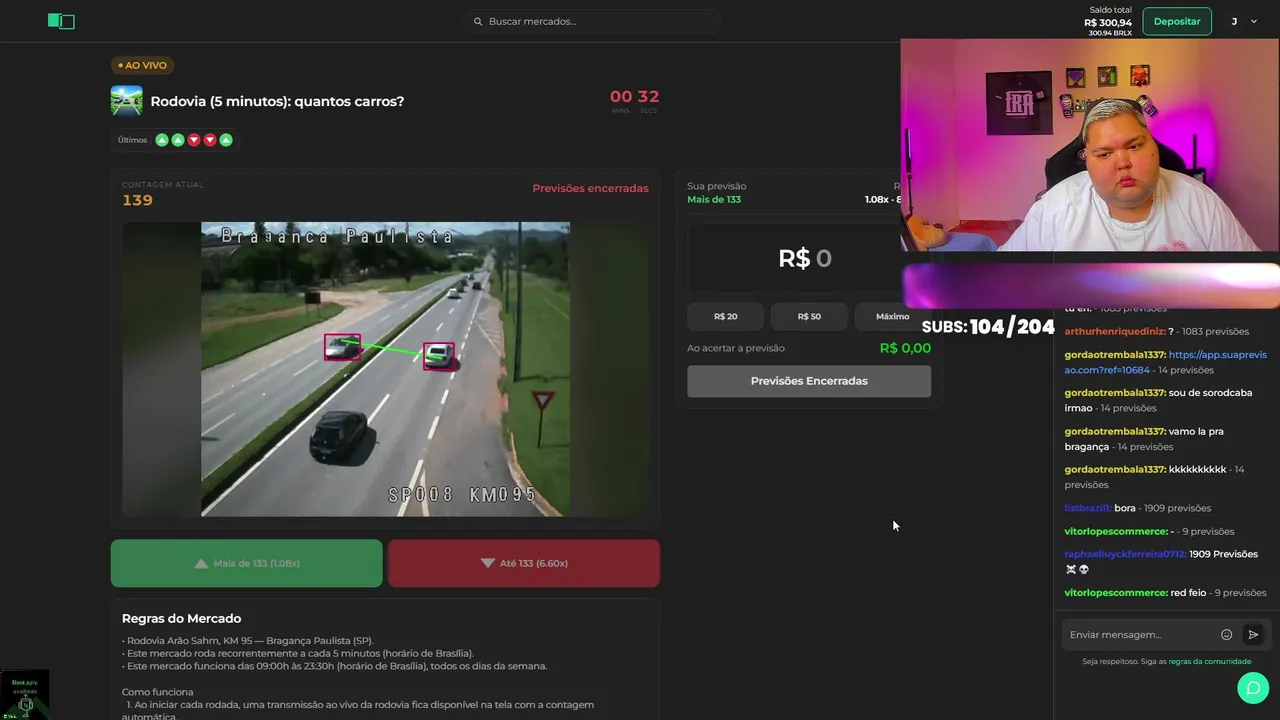Image resolution: width=1280 pixels, height=720 pixels.
Task: Click the streamer webcam overlay
Action: (1090, 146)
